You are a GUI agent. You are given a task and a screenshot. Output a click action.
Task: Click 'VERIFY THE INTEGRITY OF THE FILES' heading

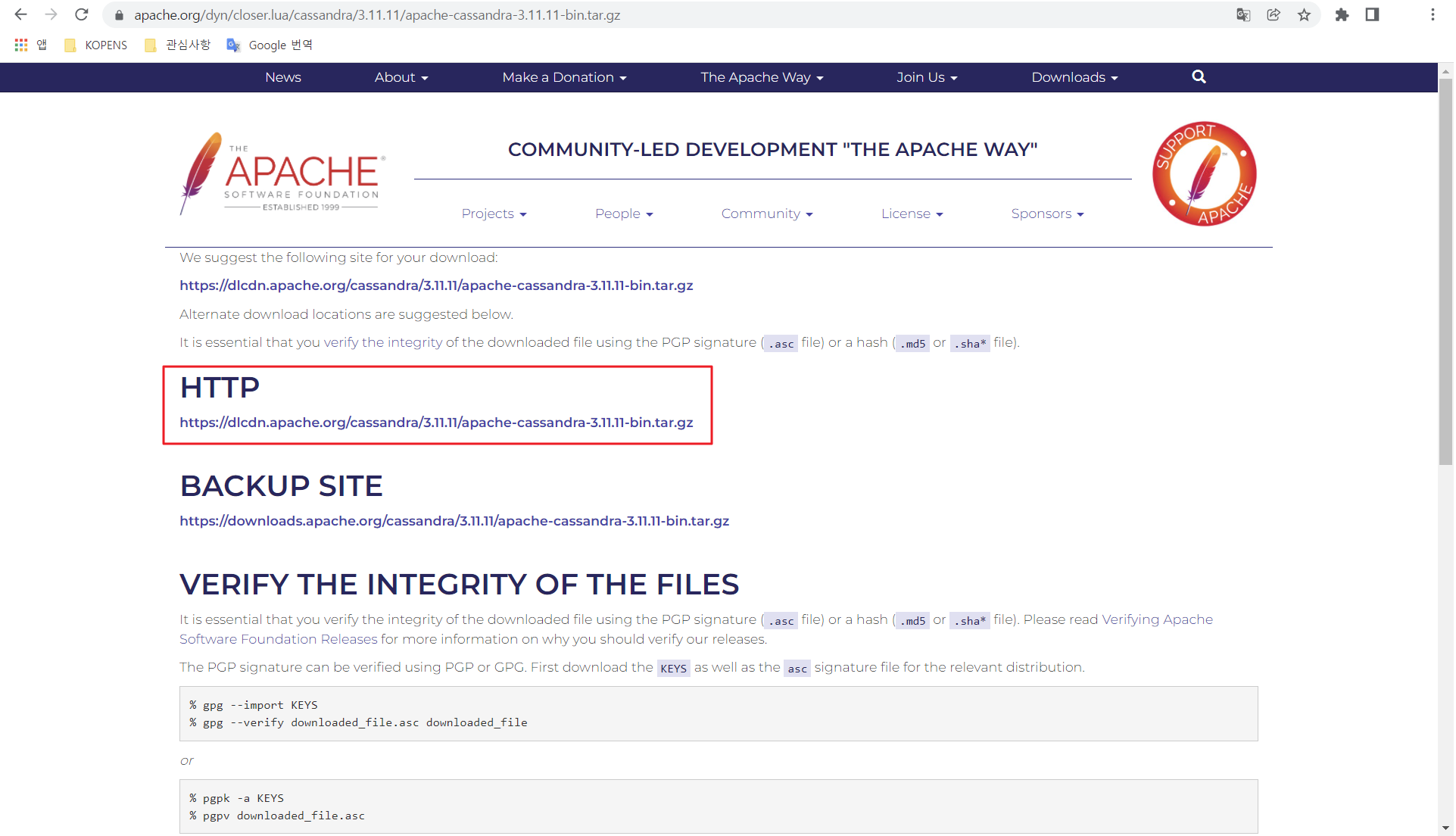(x=459, y=585)
